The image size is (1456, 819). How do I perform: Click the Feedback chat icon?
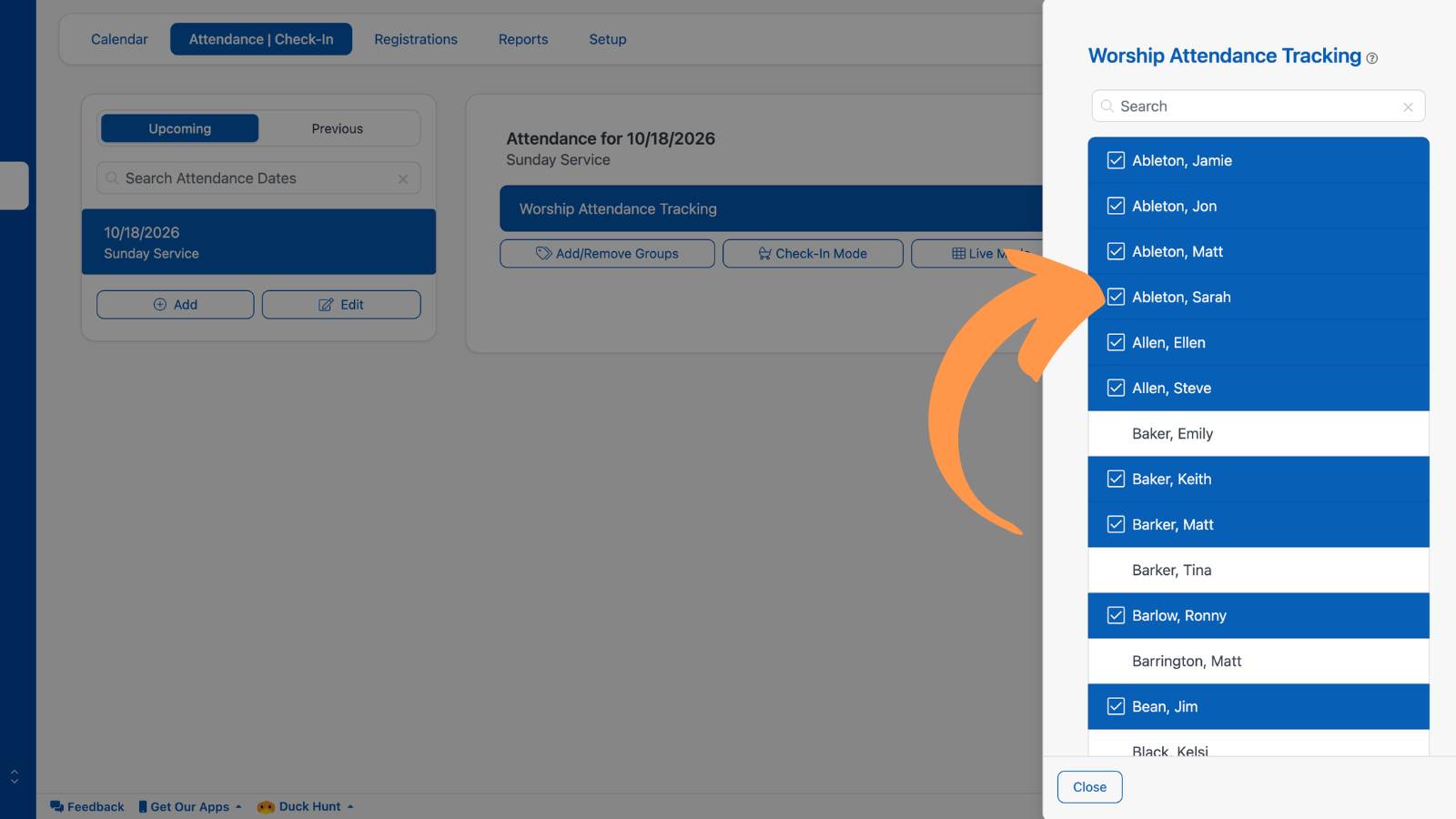click(x=56, y=806)
